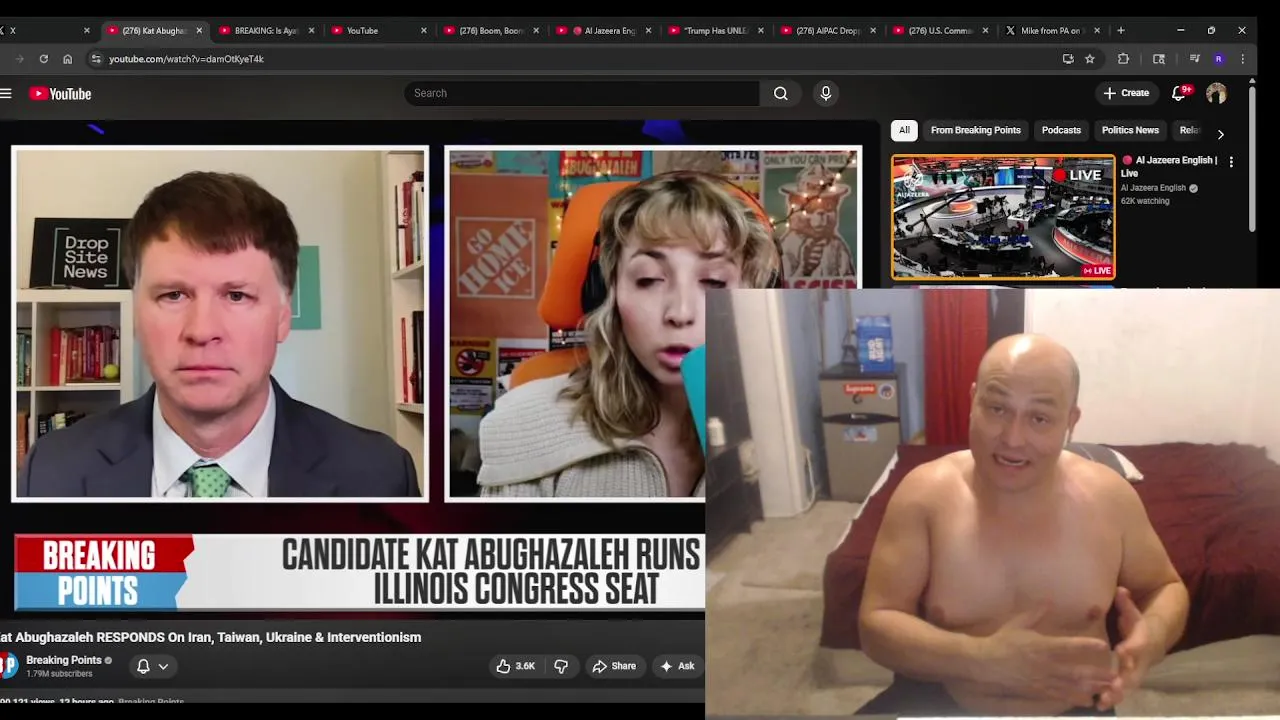The height and width of the screenshot is (720, 1280).
Task: Open more options for Al Jazeera live video
Action: (x=1231, y=161)
